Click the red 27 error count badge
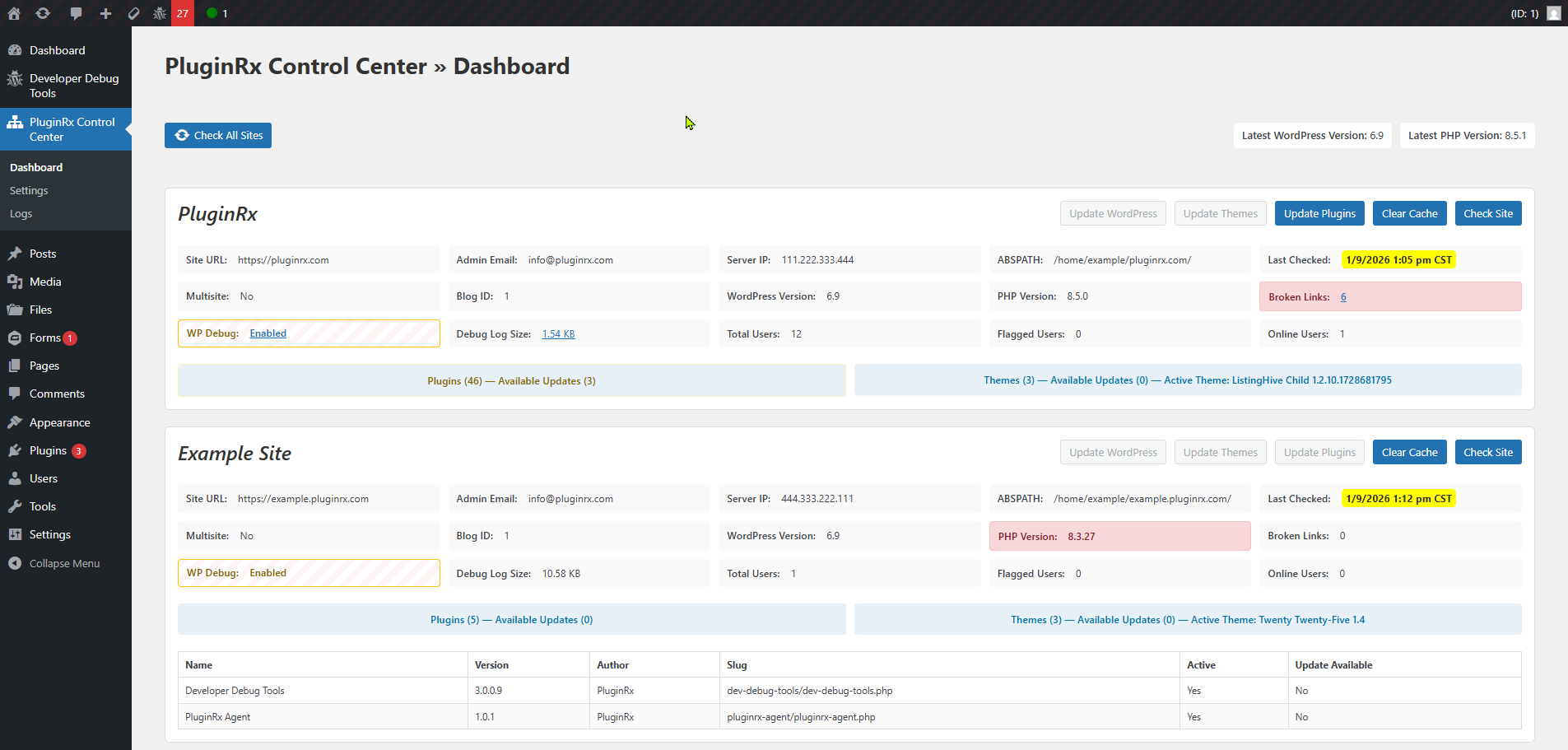This screenshot has height=750, width=1568. coord(183,13)
